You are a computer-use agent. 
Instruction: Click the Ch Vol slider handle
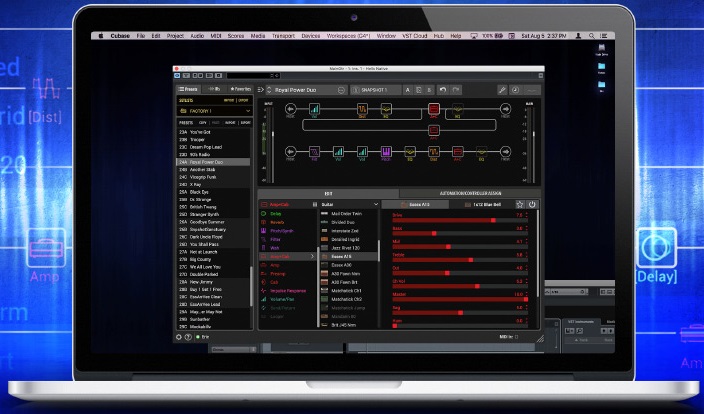[477, 286]
